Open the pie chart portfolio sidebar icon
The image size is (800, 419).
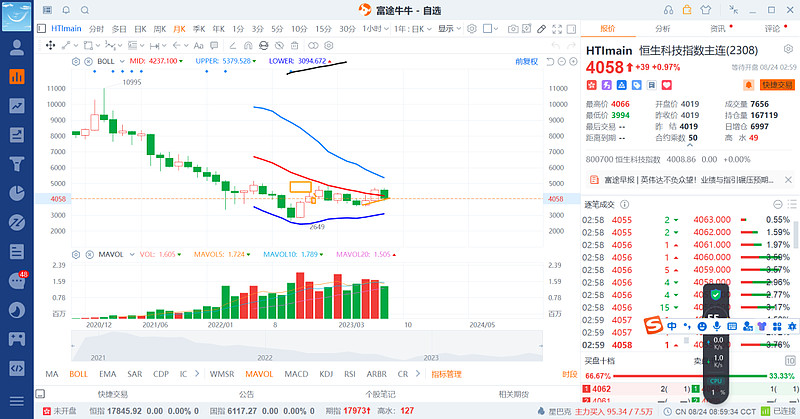17,193
